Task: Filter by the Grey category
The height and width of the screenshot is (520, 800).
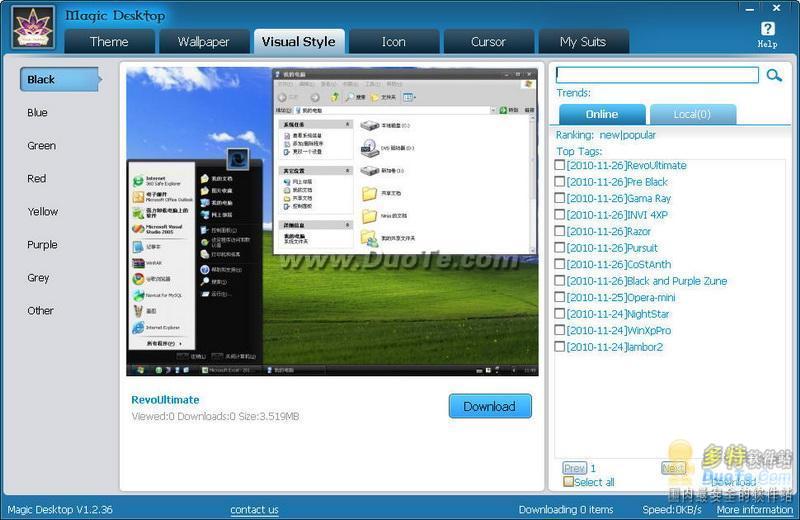Action: pos(38,278)
